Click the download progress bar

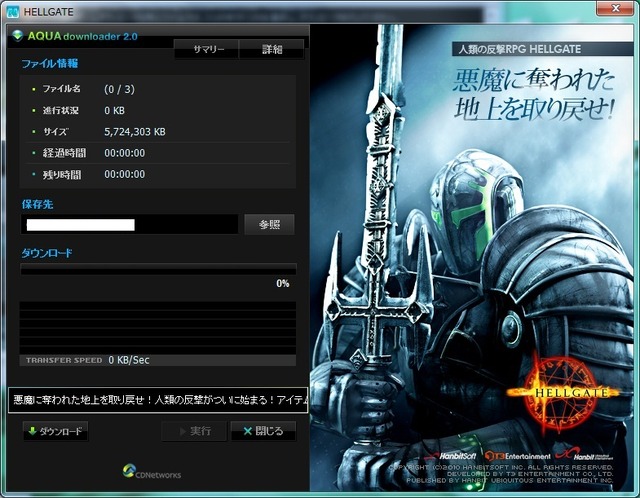coord(158,269)
